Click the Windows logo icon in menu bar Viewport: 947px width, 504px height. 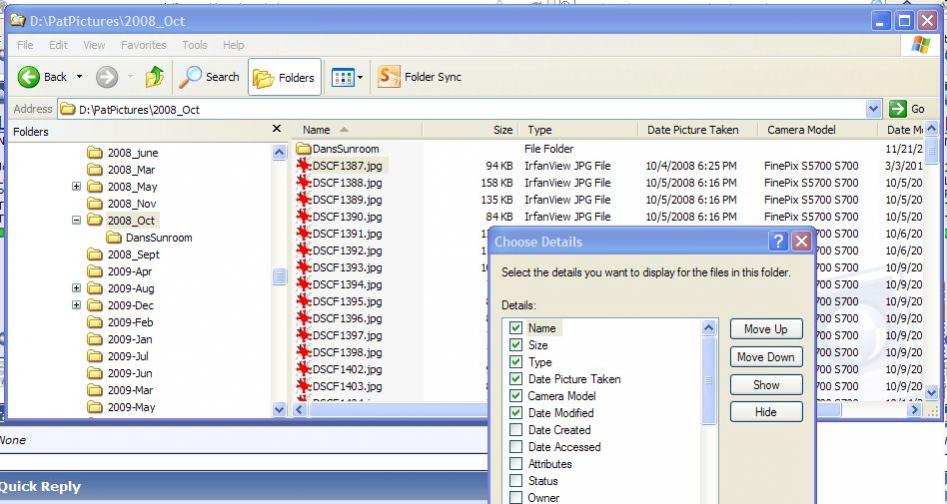(x=921, y=44)
